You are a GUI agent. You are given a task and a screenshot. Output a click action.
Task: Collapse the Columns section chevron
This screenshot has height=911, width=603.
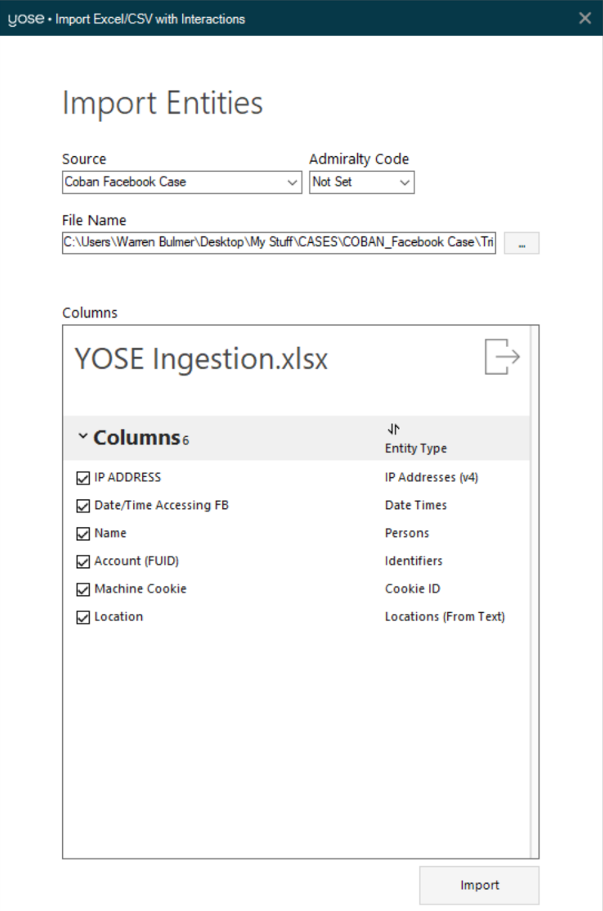click(x=83, y=437)
